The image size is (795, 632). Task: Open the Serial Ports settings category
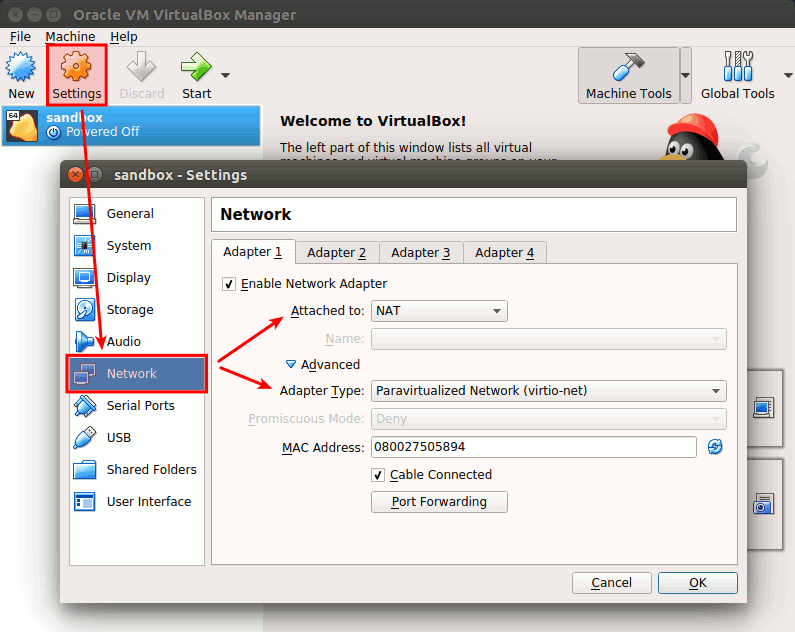tap(137, 405)
